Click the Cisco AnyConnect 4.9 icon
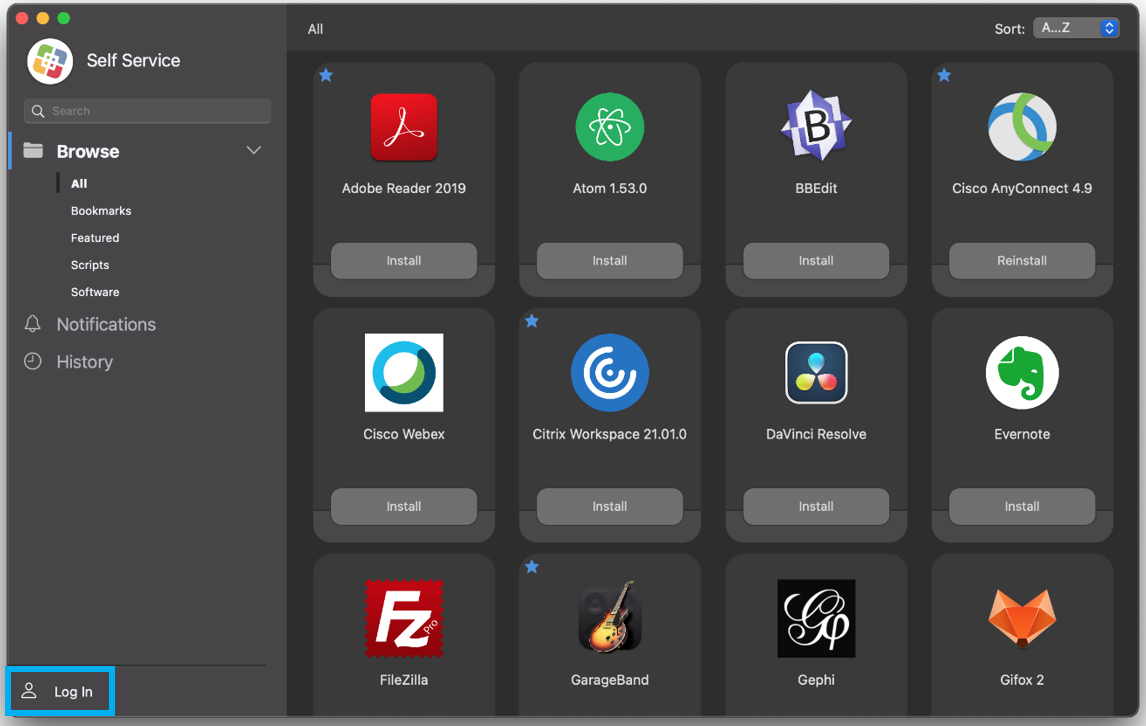This screenshot has height=726, width=1146. tap(1022, 127)
